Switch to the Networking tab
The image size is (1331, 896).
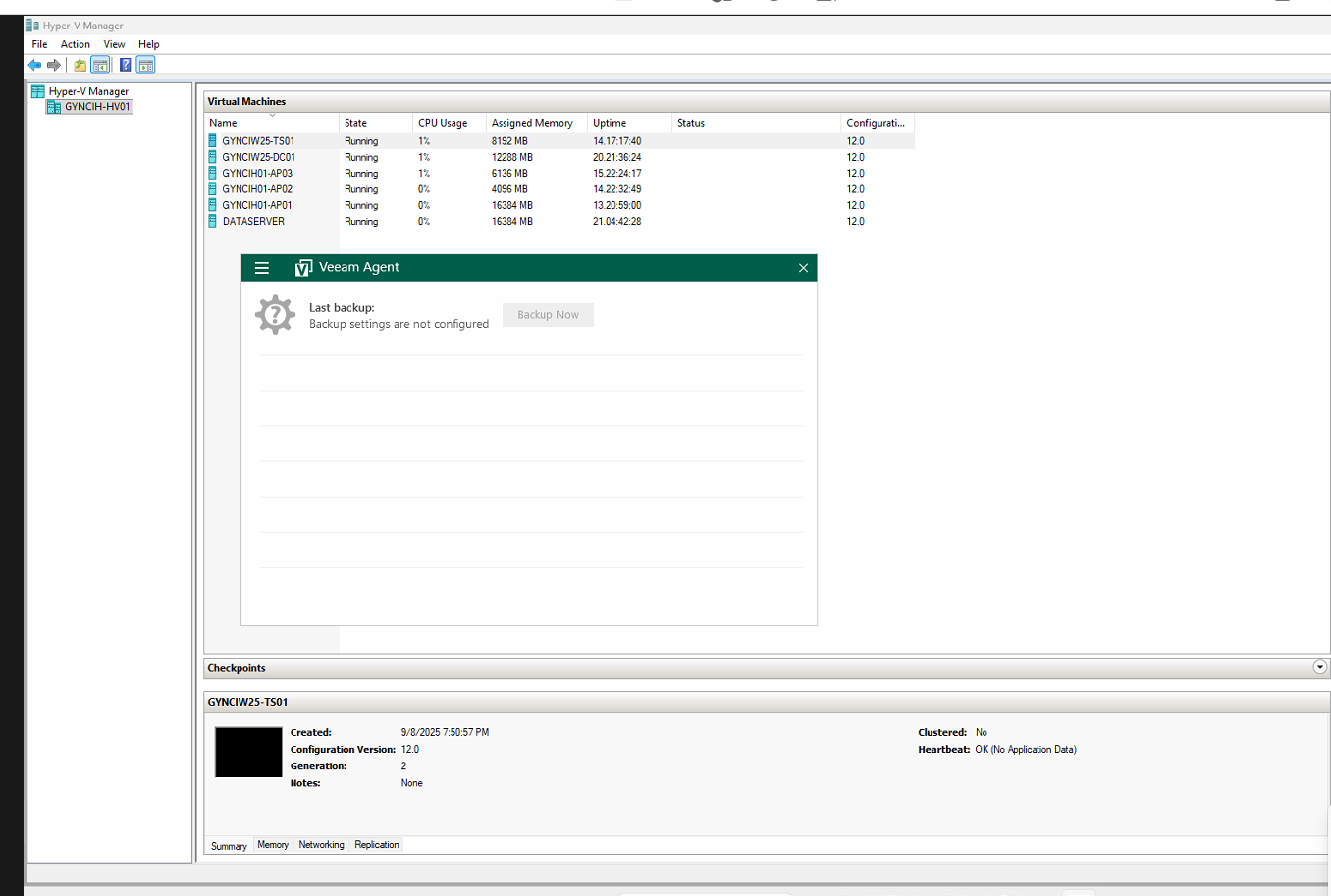(322, 845)
